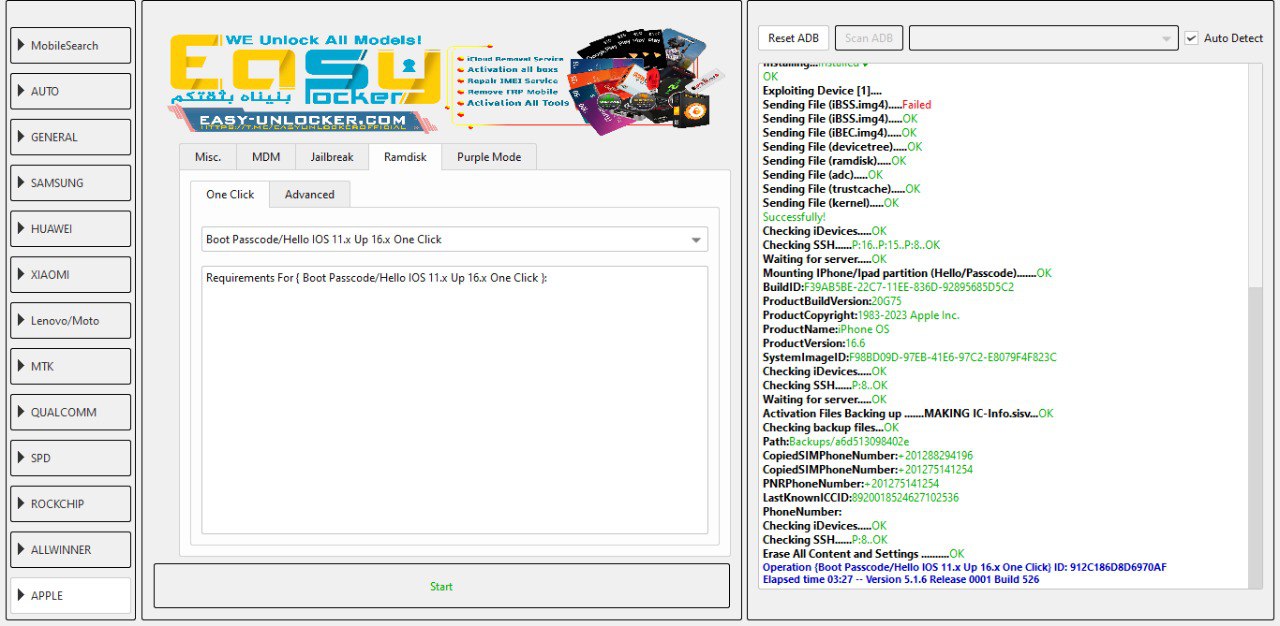Open the Boot Passcode/Hello operation dropdown
Screen dimensions: 1280x626
(x=454, y=239)
